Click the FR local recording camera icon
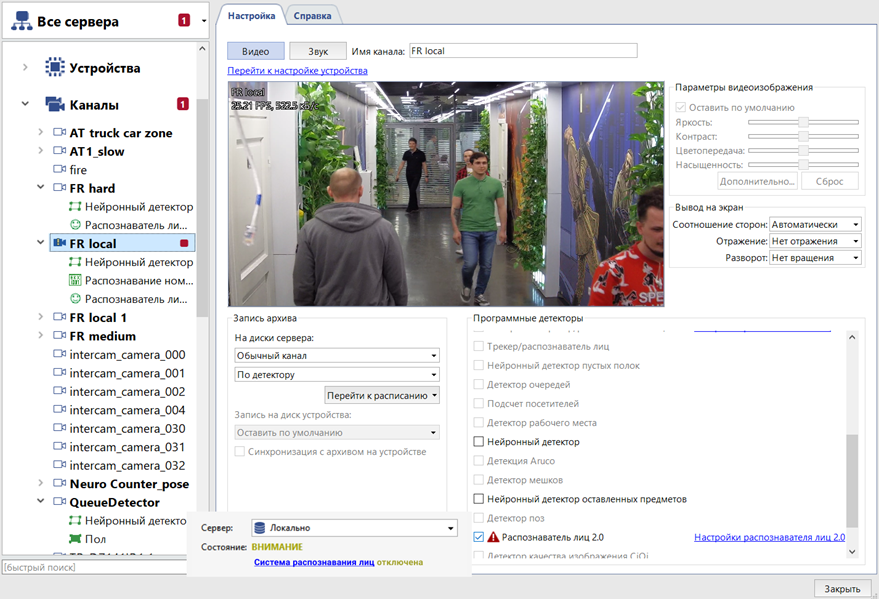The height and width of the screenshot is (599, 879). click(x=59, y=243)
